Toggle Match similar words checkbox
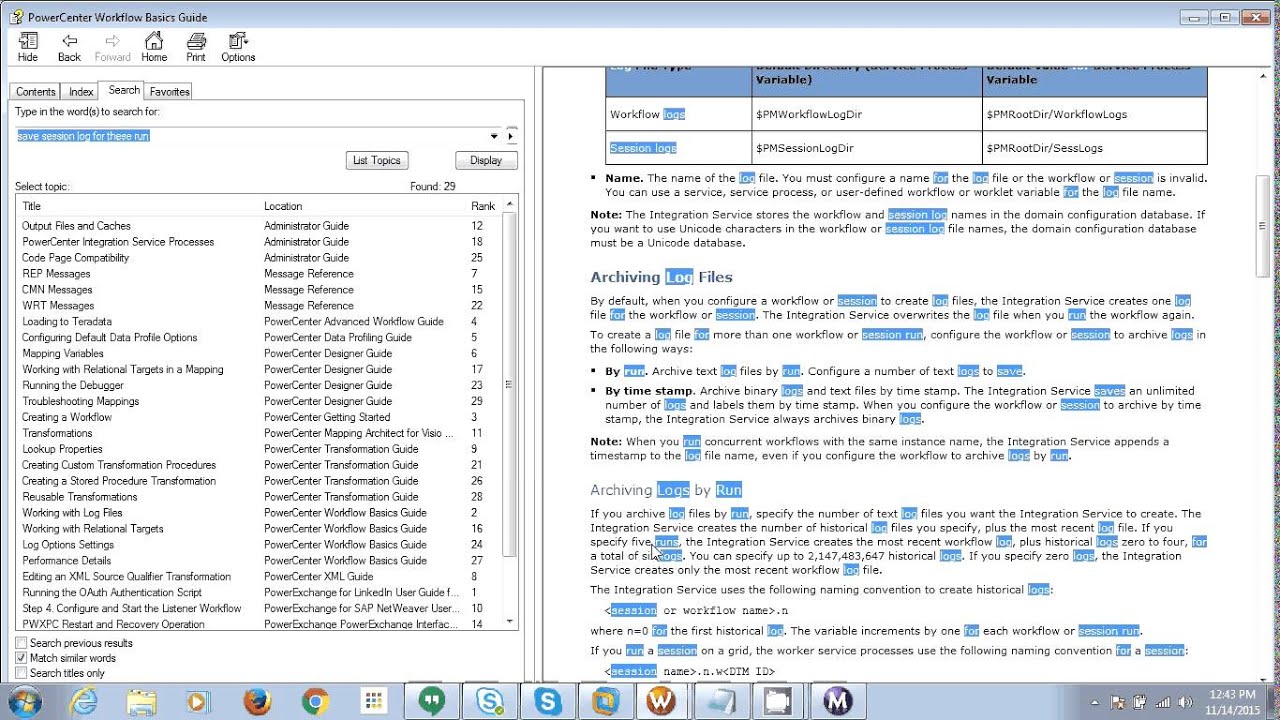The height and width of the screenshot is (720, 1280). pos(21,658)
